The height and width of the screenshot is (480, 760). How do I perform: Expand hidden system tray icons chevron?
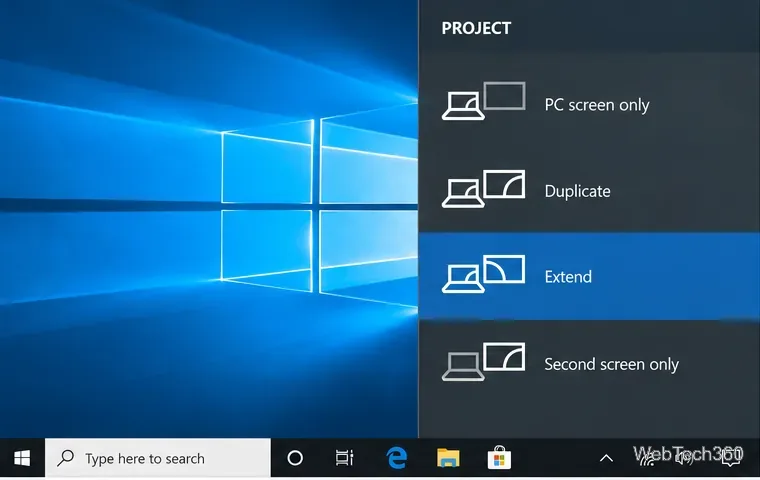click(x=606, y=458)
